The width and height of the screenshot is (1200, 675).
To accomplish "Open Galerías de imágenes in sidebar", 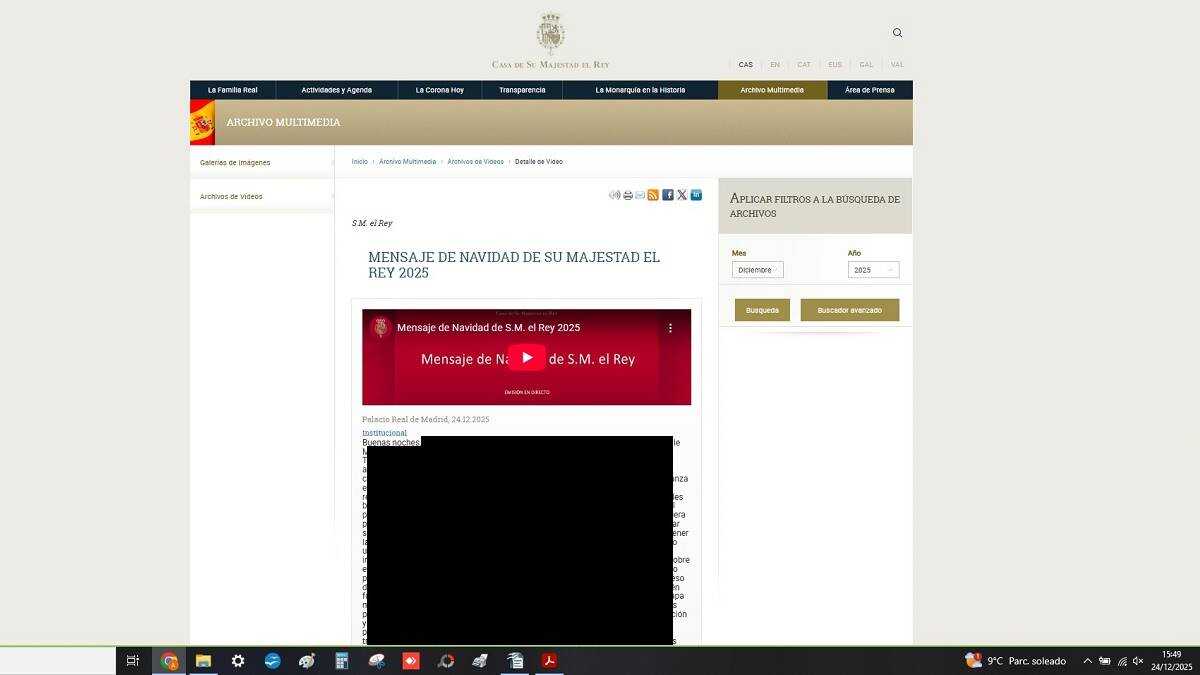I will coord(235,163).
